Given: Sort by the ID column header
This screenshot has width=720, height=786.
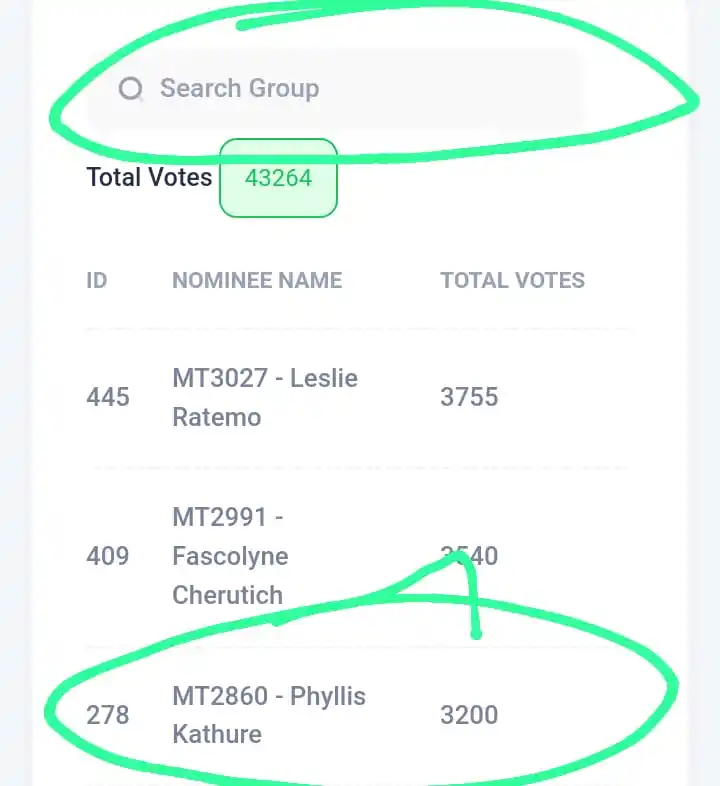Looking at the screenshot, I should coord(97,281).
